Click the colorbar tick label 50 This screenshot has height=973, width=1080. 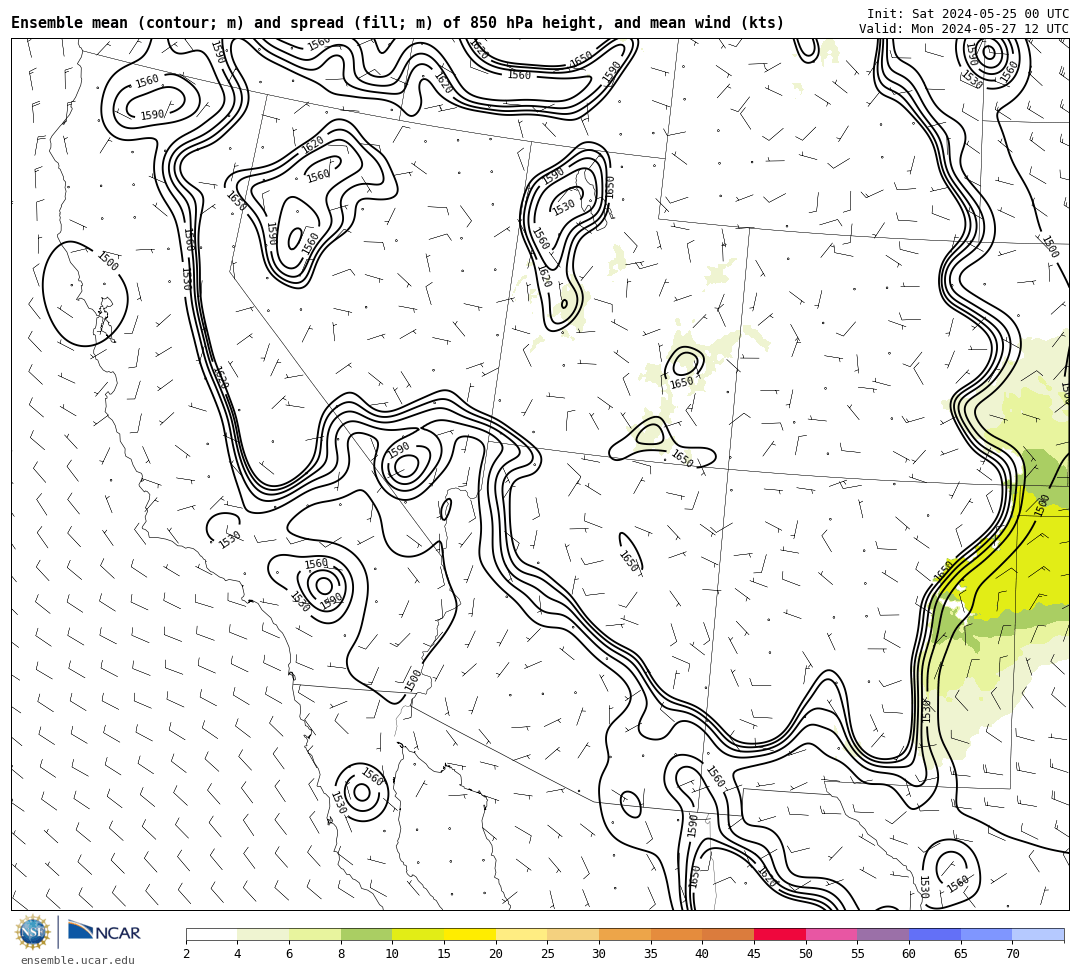click(806, 954)
